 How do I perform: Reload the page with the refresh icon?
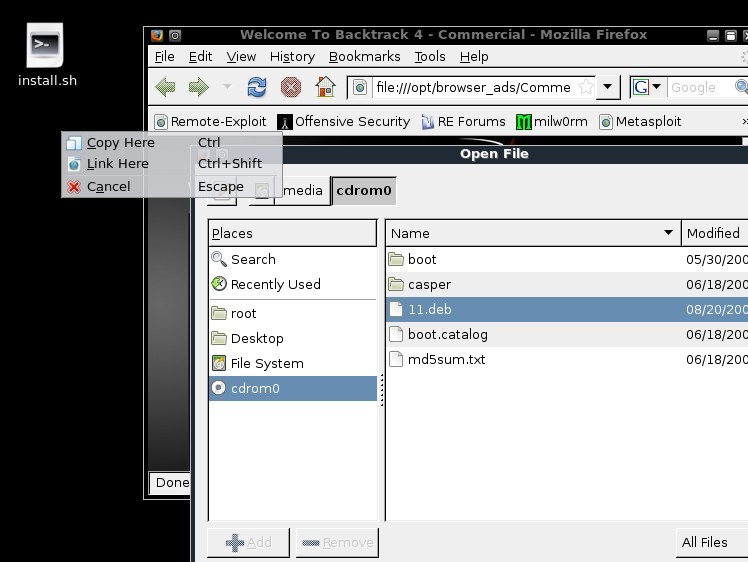(x=257, y=87)
